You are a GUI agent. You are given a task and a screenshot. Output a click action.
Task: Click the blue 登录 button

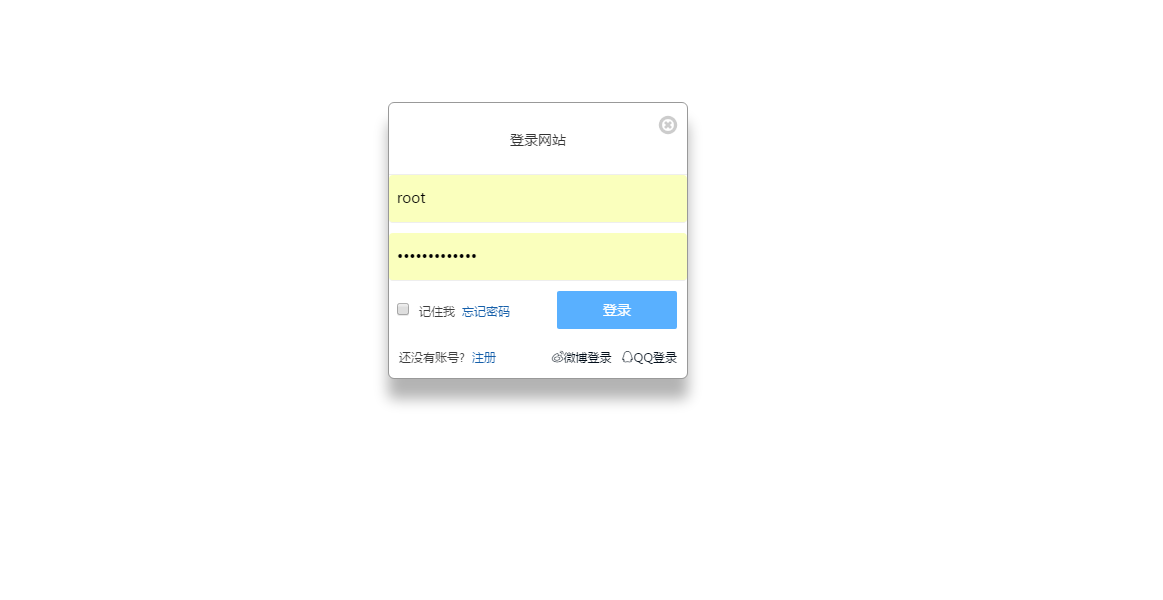(x=616, y=310)
